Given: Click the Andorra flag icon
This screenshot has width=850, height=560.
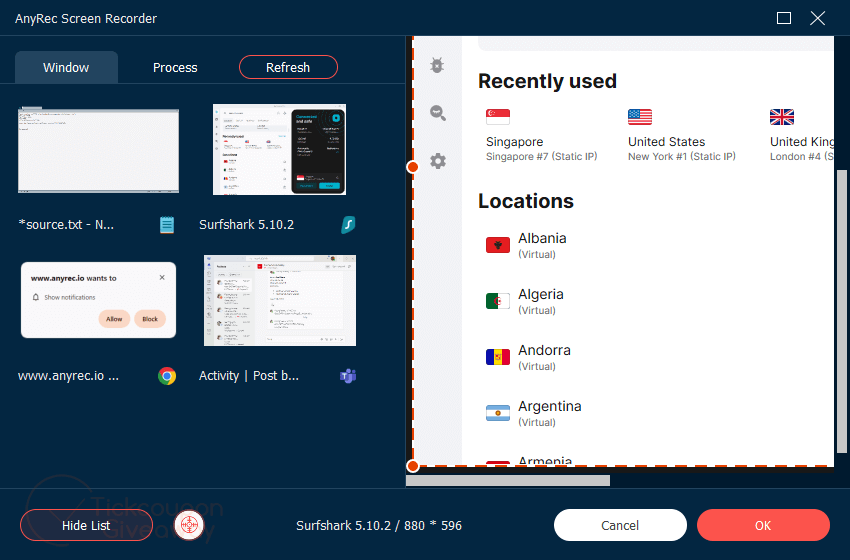Looking at the screenshot, I should tap(498, 357).
